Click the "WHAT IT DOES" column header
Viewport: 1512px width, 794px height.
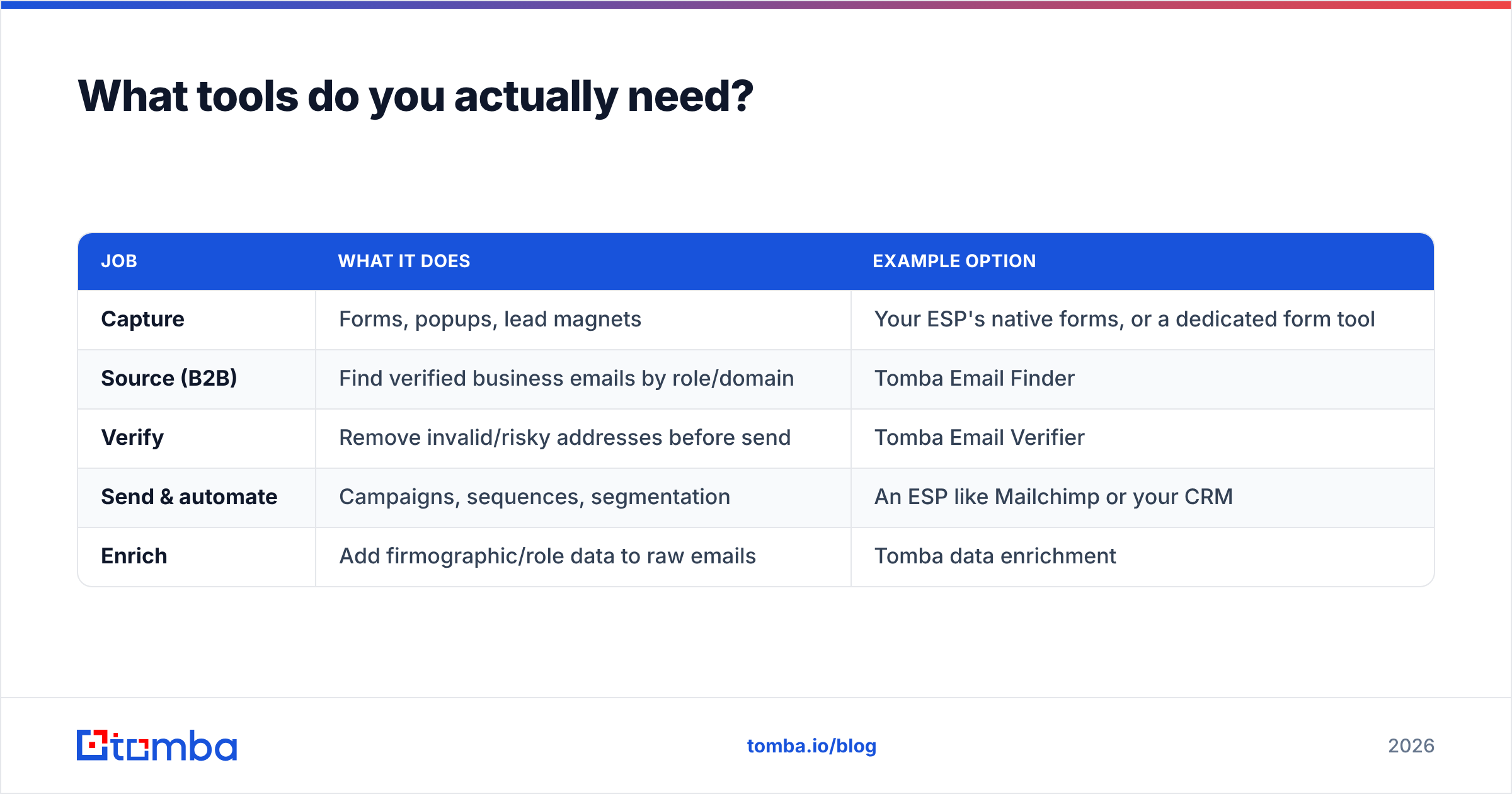404,261
